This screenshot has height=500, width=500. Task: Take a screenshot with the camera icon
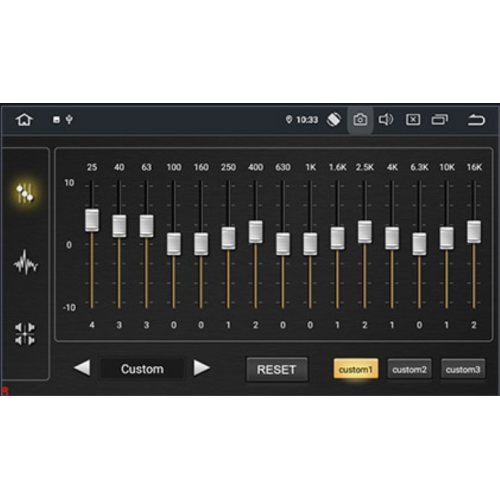[x=360, y=120]
